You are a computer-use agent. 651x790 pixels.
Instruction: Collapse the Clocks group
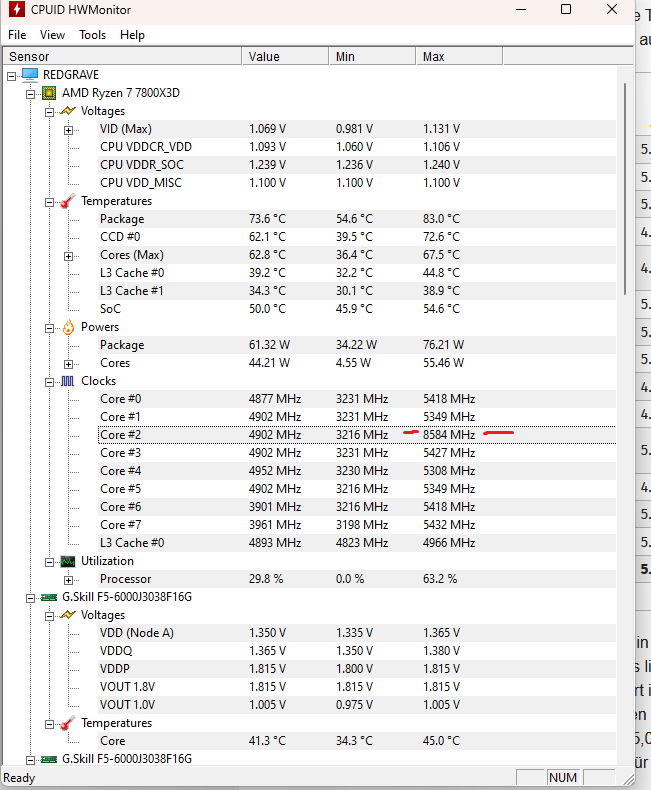49,382
